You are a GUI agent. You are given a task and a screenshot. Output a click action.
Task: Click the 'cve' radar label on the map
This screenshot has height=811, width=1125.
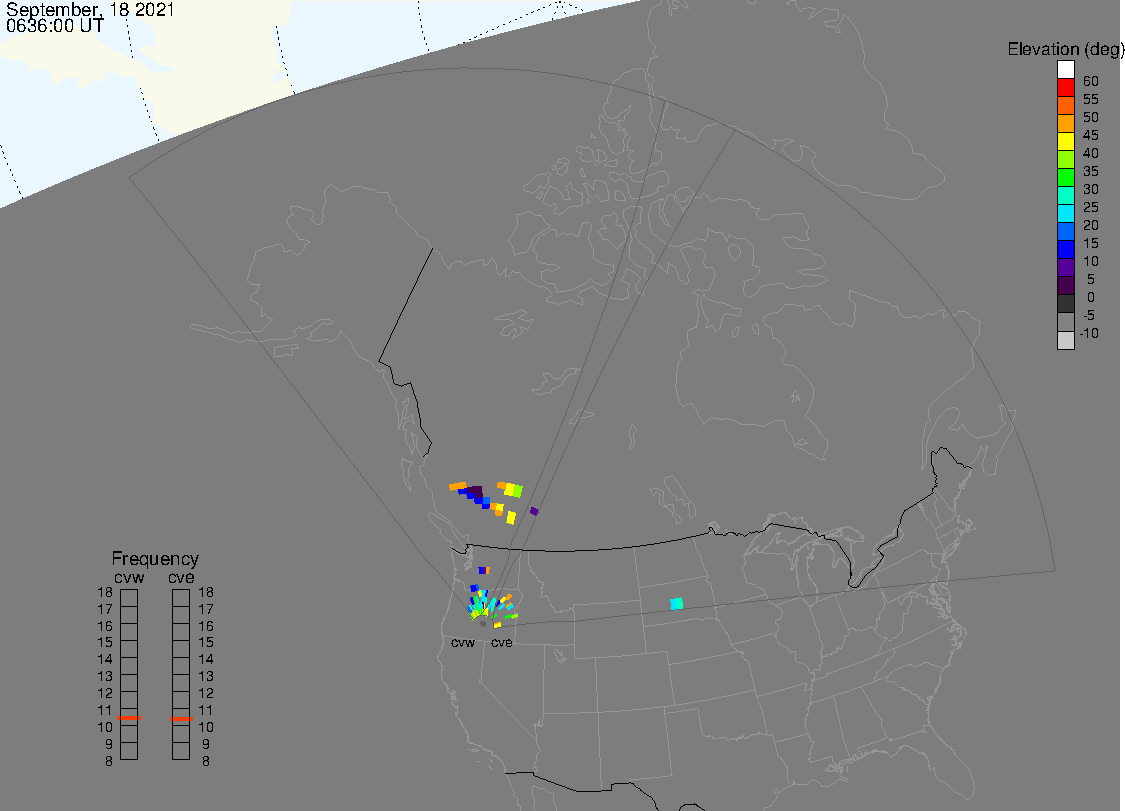click(502, 643)
